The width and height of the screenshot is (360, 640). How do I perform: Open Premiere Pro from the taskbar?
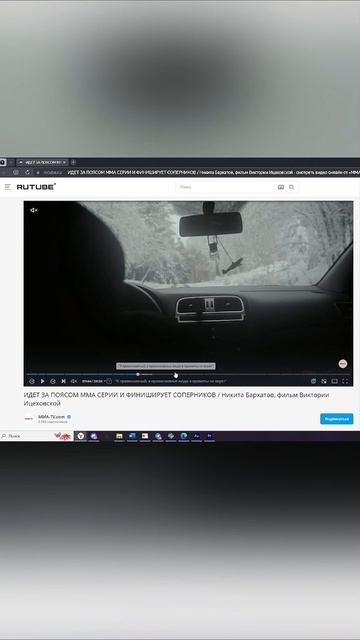[x=209, y=436]
